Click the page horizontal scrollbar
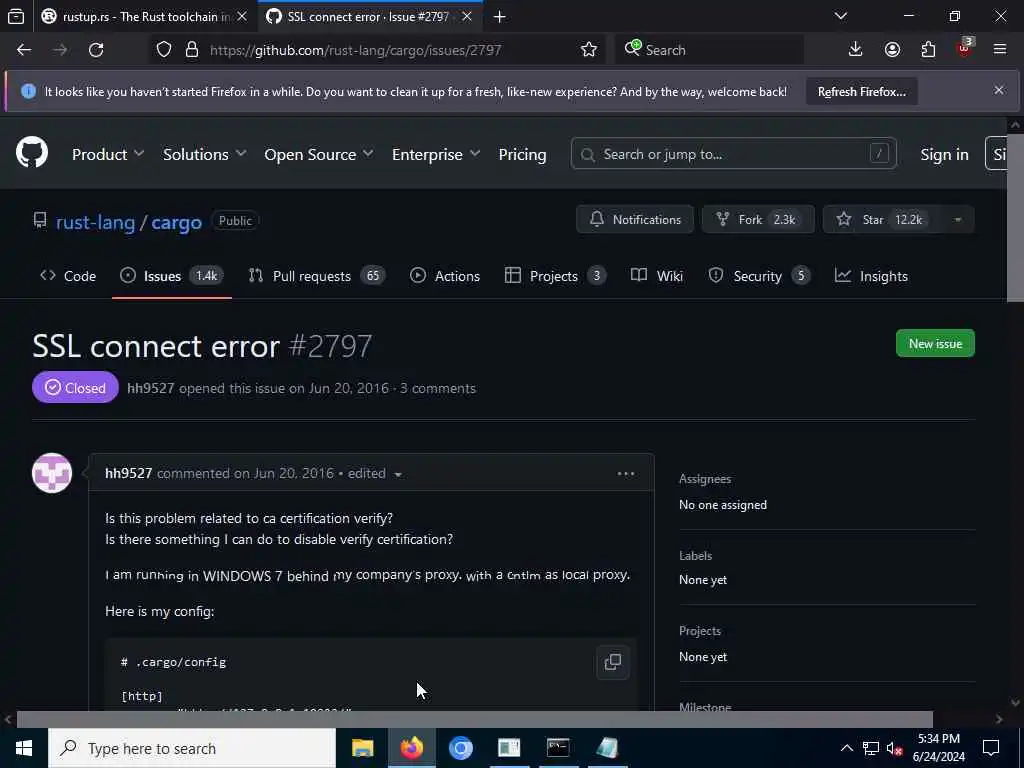This screenshot has height=768, width=1024. (475, 719)
